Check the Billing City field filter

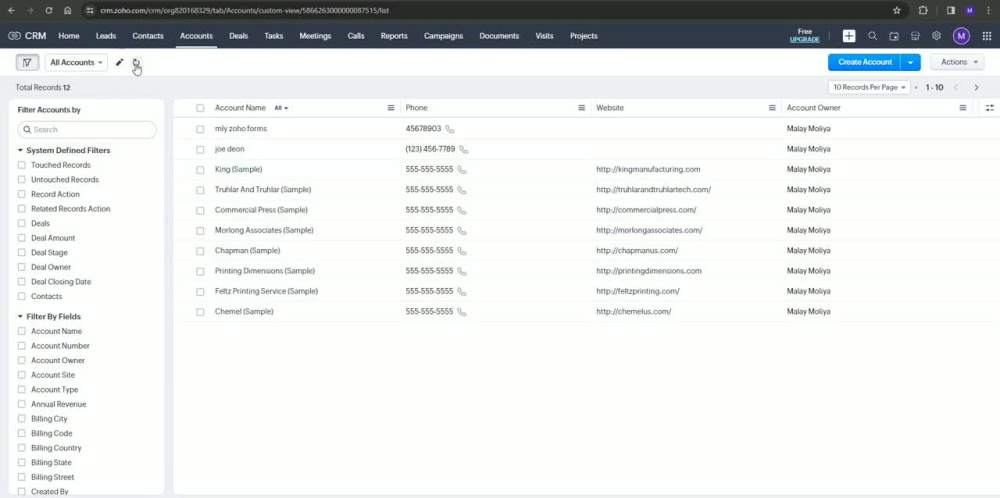[22, 419]
